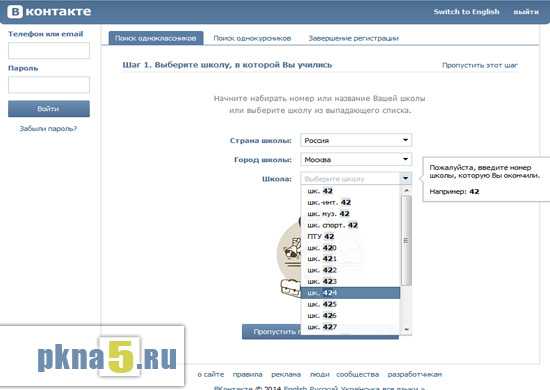Open Забыли пароль? link
The height and width of the screenshot is (390, 550).
(x=48, y=129)
